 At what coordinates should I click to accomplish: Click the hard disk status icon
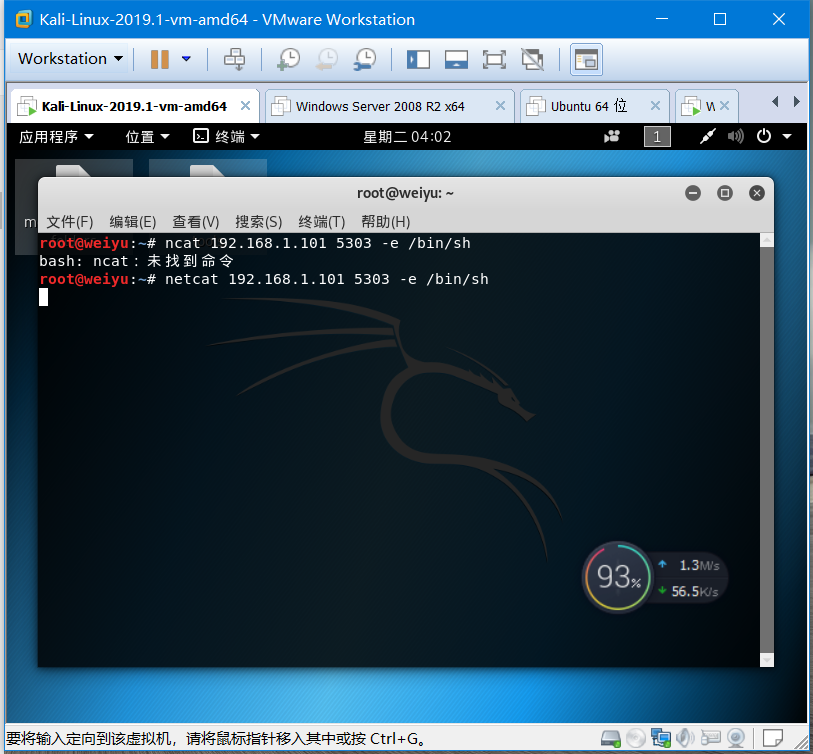[x=610, y=737]
